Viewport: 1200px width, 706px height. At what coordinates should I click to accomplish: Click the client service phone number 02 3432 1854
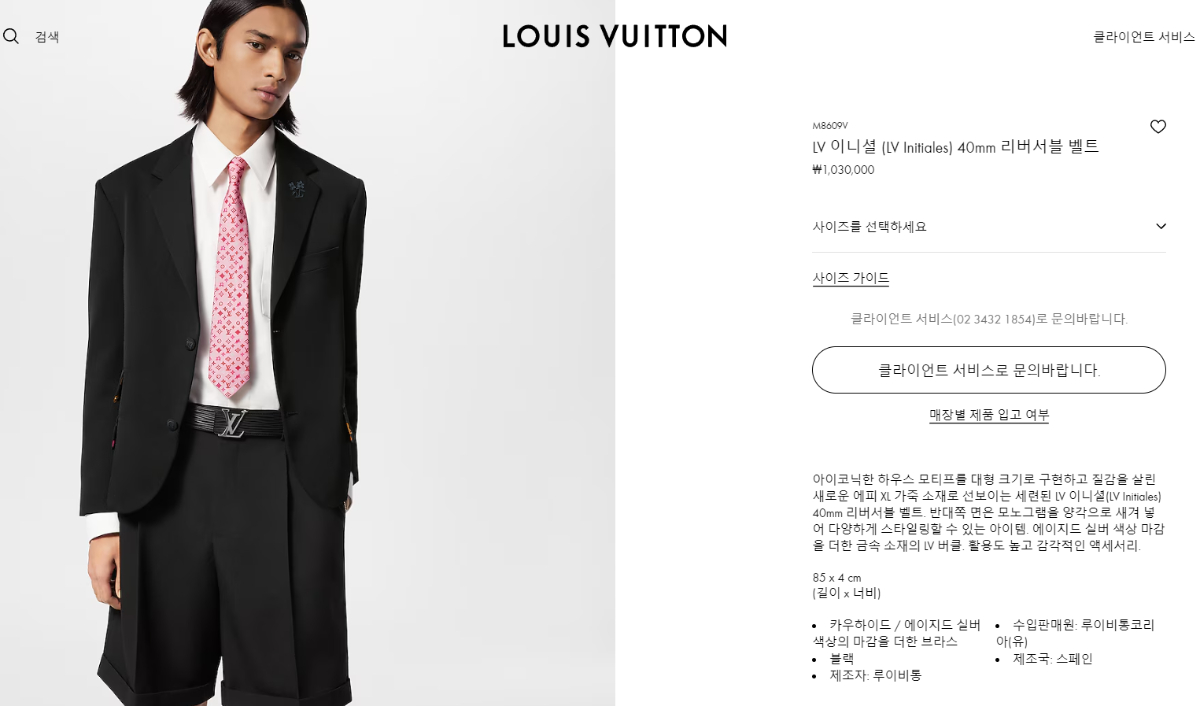(993, 319)
